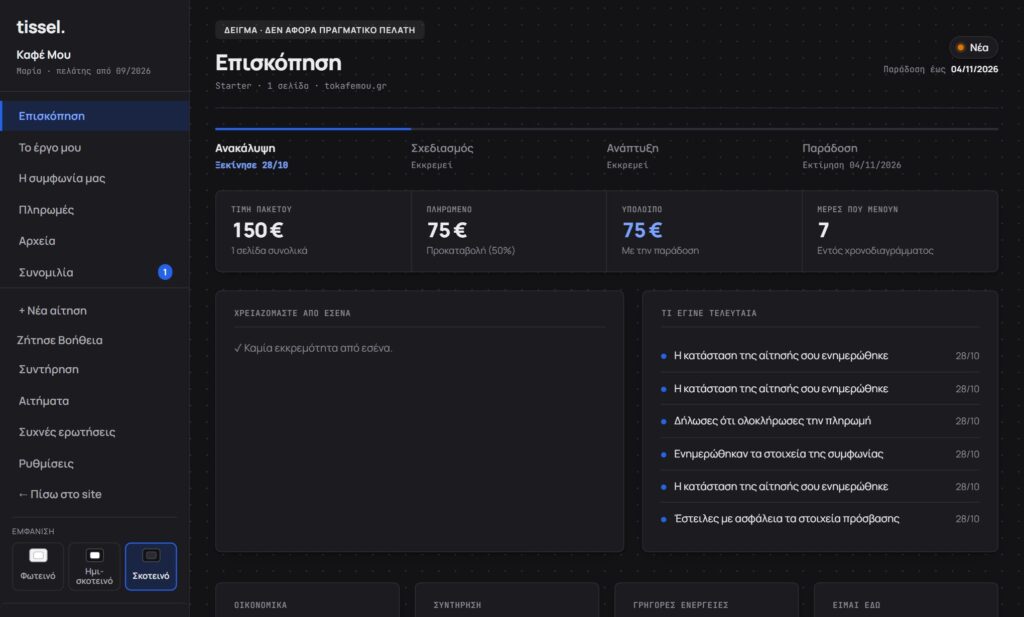Open the Επισκόπηση sidebar item
This screenshot has height=617, width=1024.
coord(95,116)
